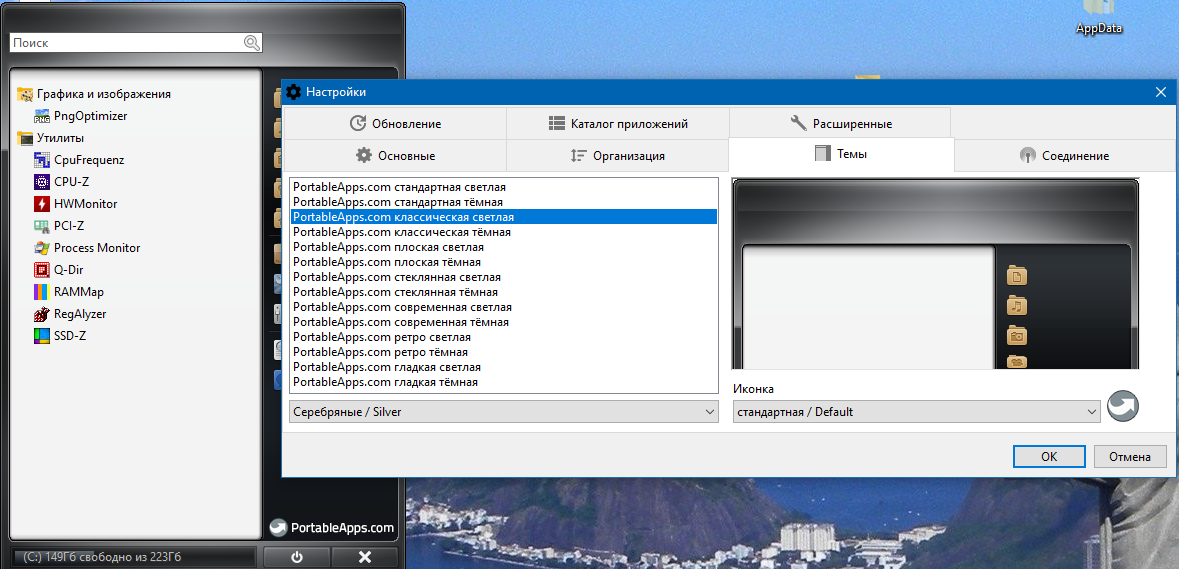Click the disk free space status bar

pos(134,557)
